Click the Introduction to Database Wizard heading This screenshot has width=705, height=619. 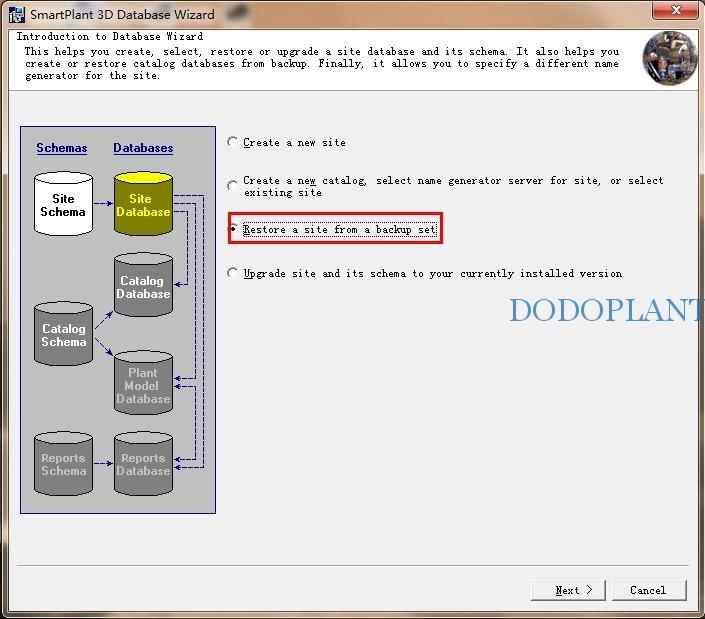[x=110, y=36]
